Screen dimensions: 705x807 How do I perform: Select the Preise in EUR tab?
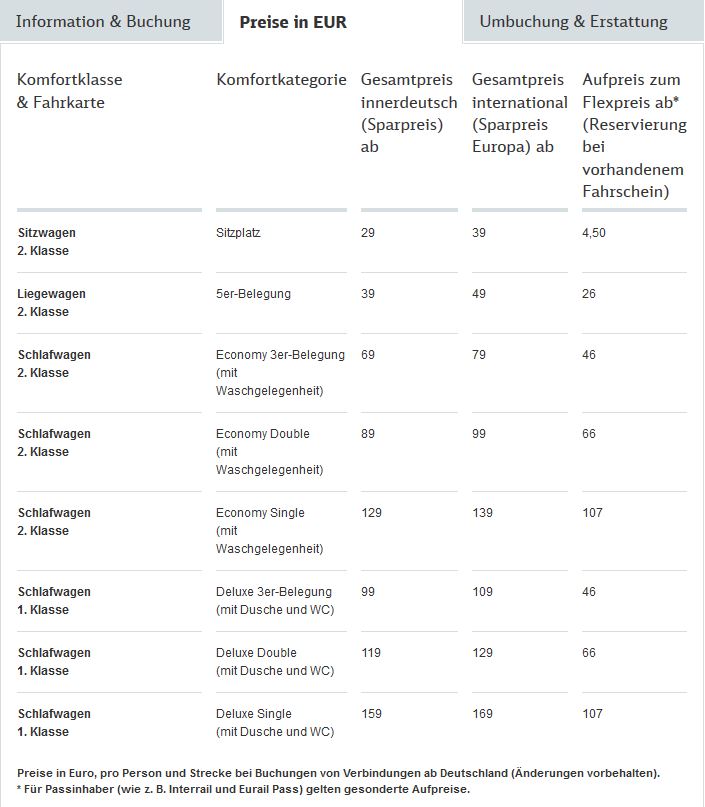(x=293, y=22)
